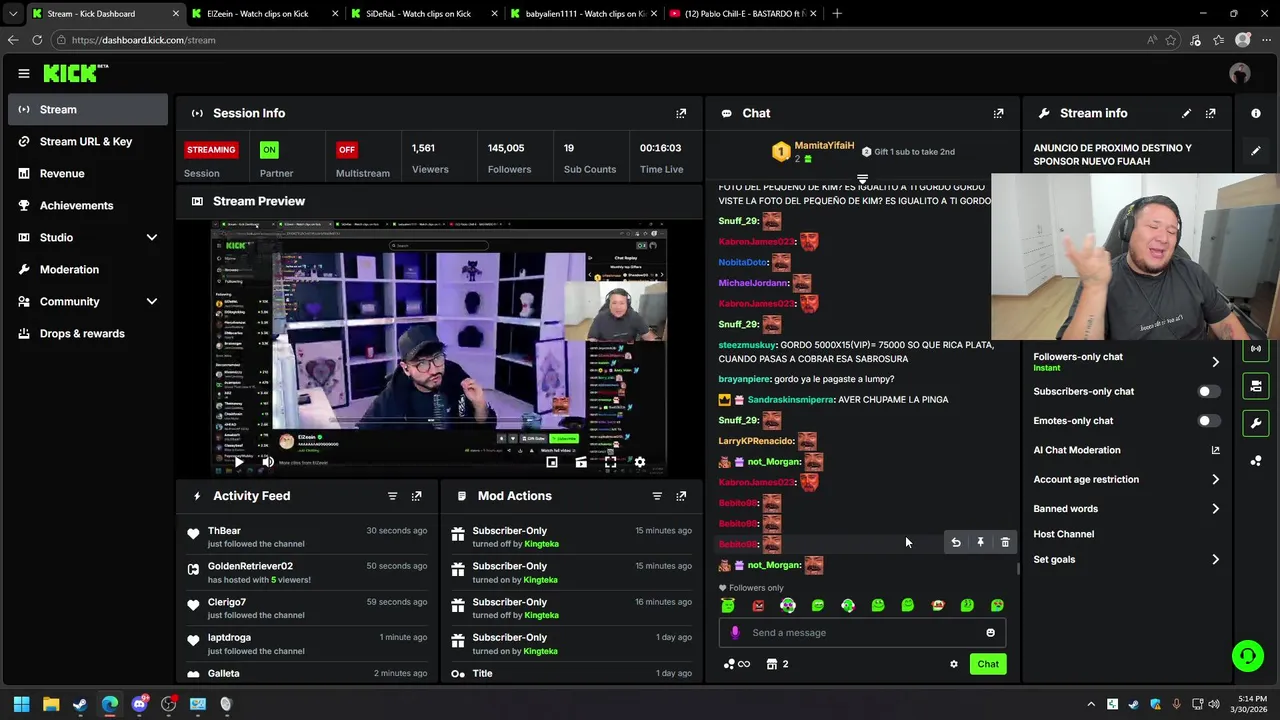Click MamitaYifaiH in gift leaderboard
This screenshot has height=720, width=1280.
click(x=824, y=146)
